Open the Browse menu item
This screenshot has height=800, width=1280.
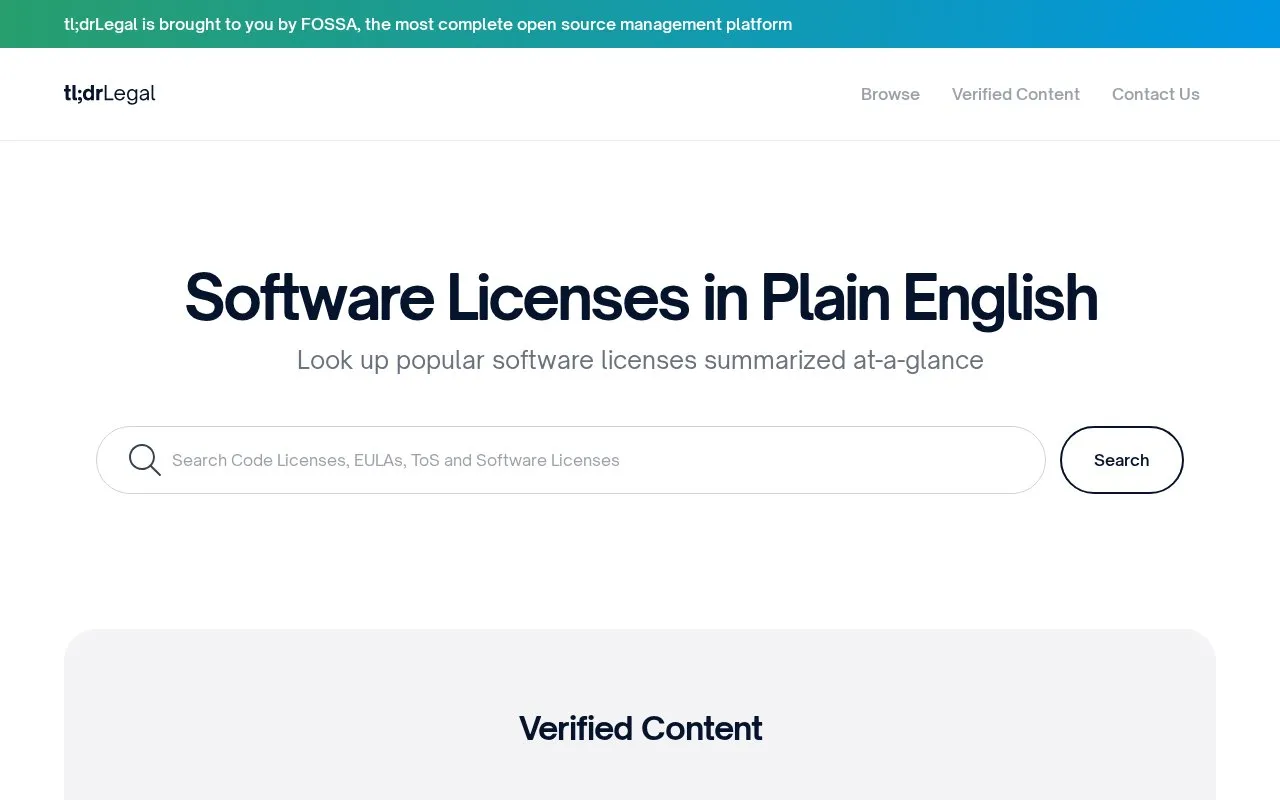(890, 94)
